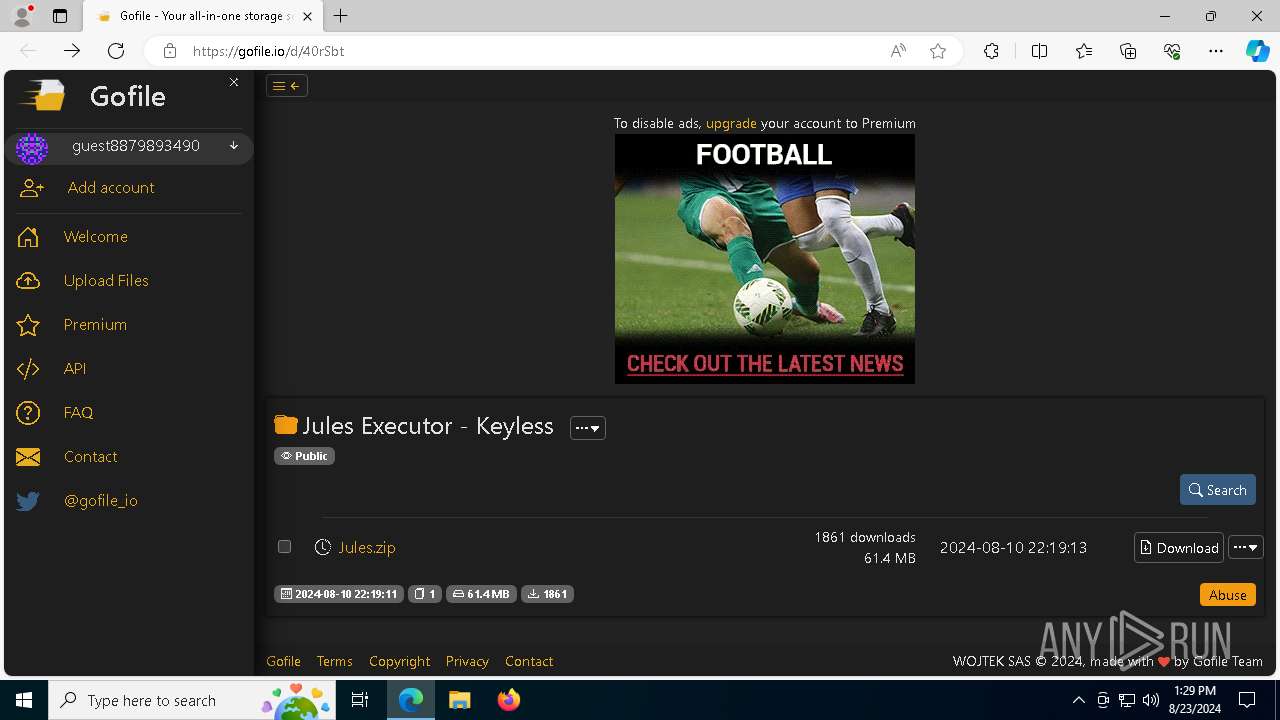Screen dimensions: 1280x720
Task: Open the FAQ menu item
Action: pyautogui.click(x=78, y=413)
